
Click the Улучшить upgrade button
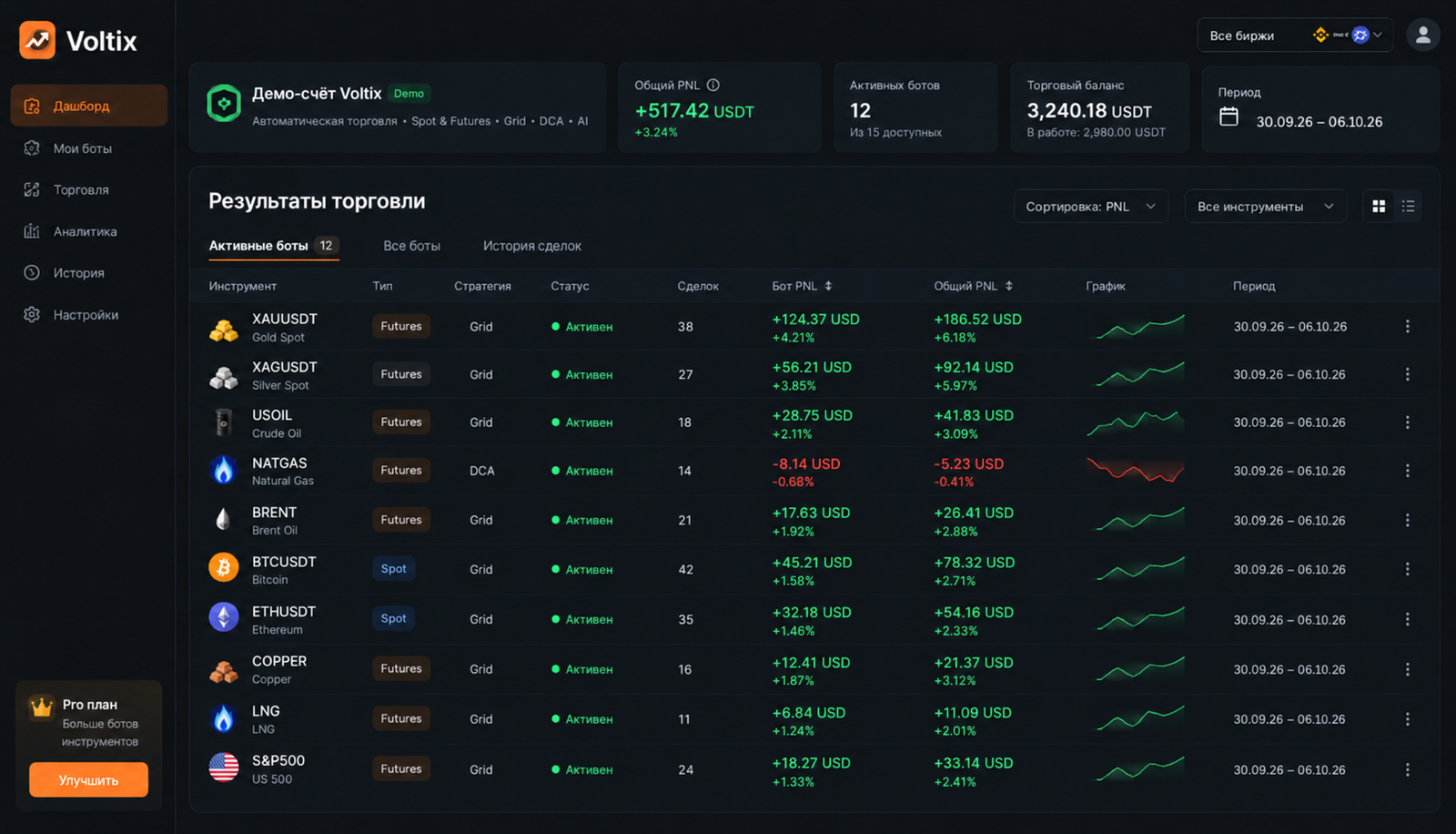pyautogui.click(x=88, y=780)
